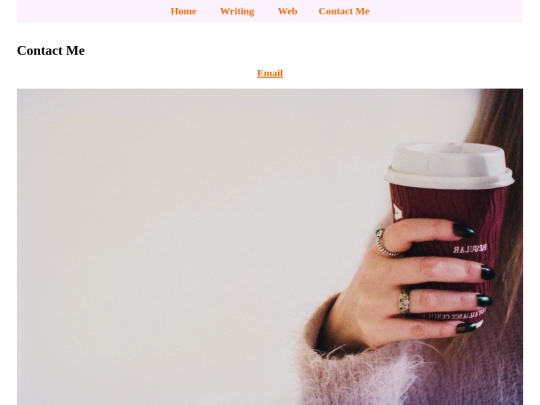Screen dimensions: 540x405
Task: Click the dark green index fingernail
Action: [464, 230]
